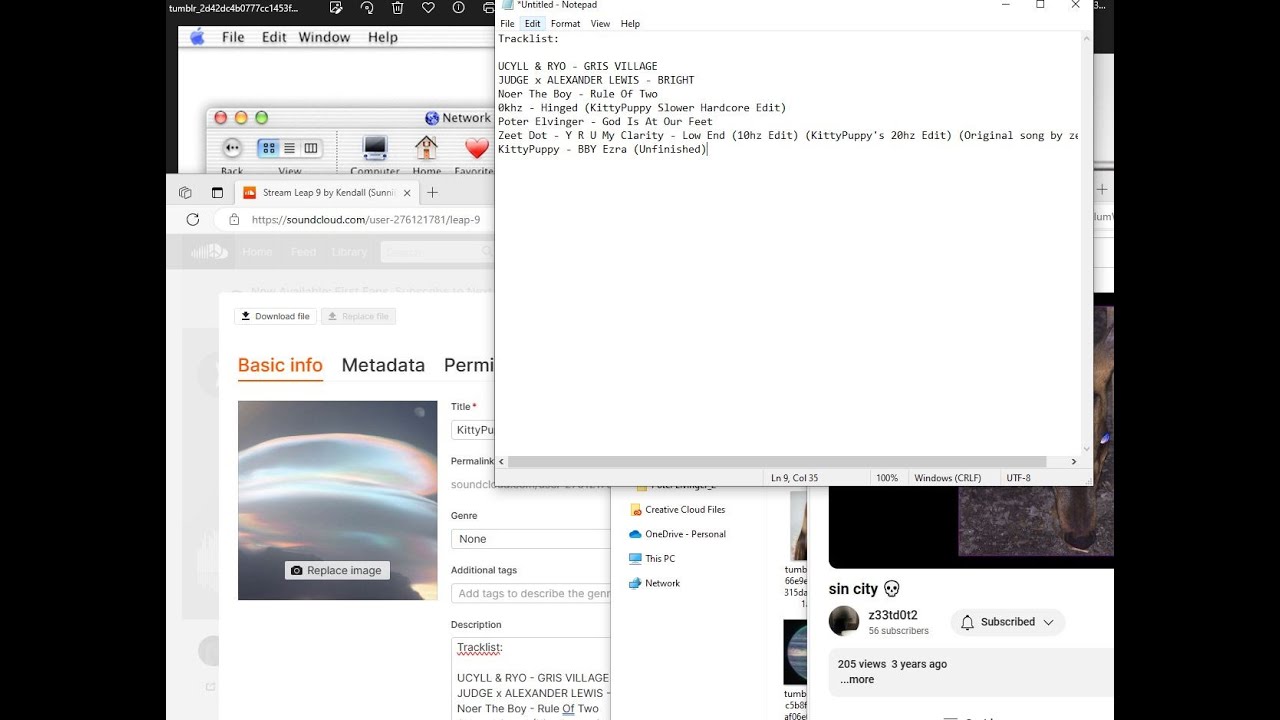1280x720 pixels.
Task: Select icon view in the Mac View control
Action: point(269,148)
